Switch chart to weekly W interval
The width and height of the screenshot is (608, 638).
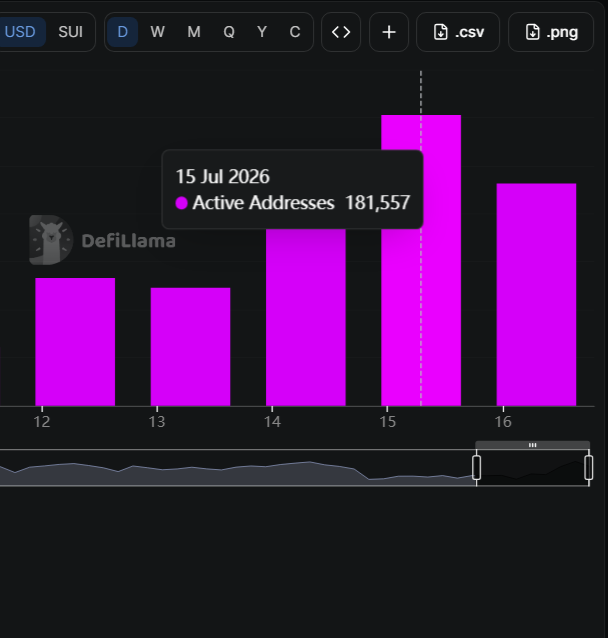[157, 32]
